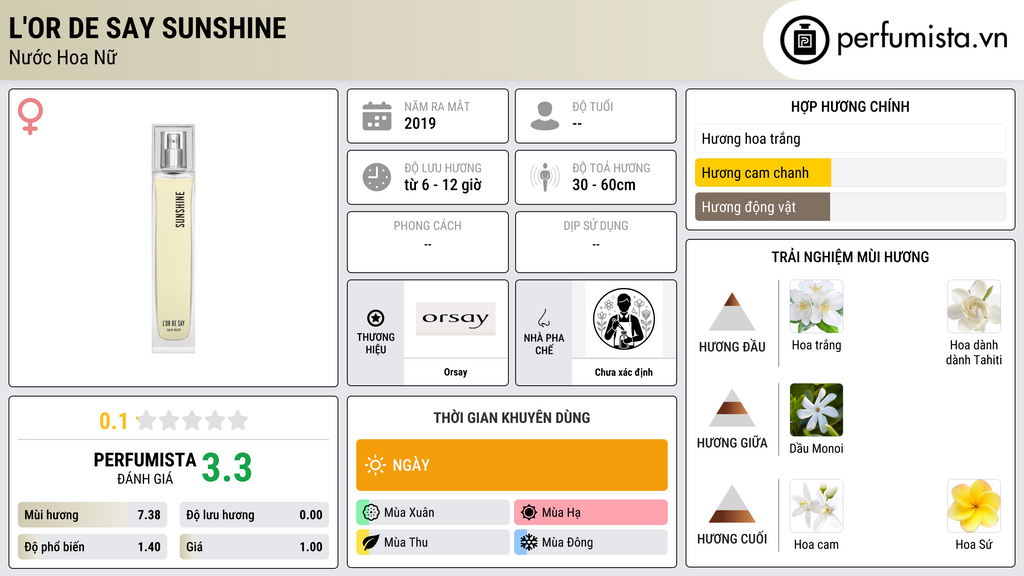Click the green 3.3 Perfumista score

point(227,468)
